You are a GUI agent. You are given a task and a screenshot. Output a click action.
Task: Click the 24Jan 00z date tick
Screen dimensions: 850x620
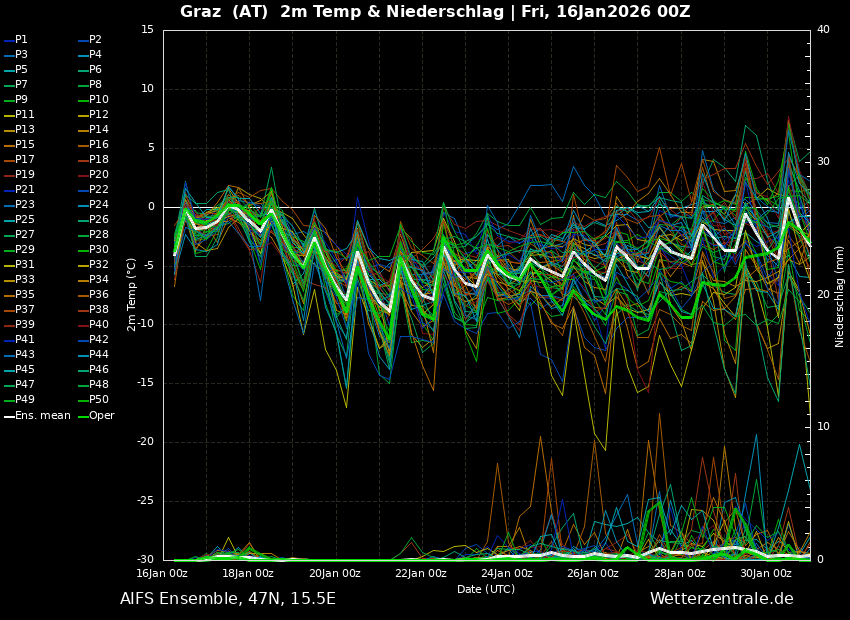click(507, 573)
